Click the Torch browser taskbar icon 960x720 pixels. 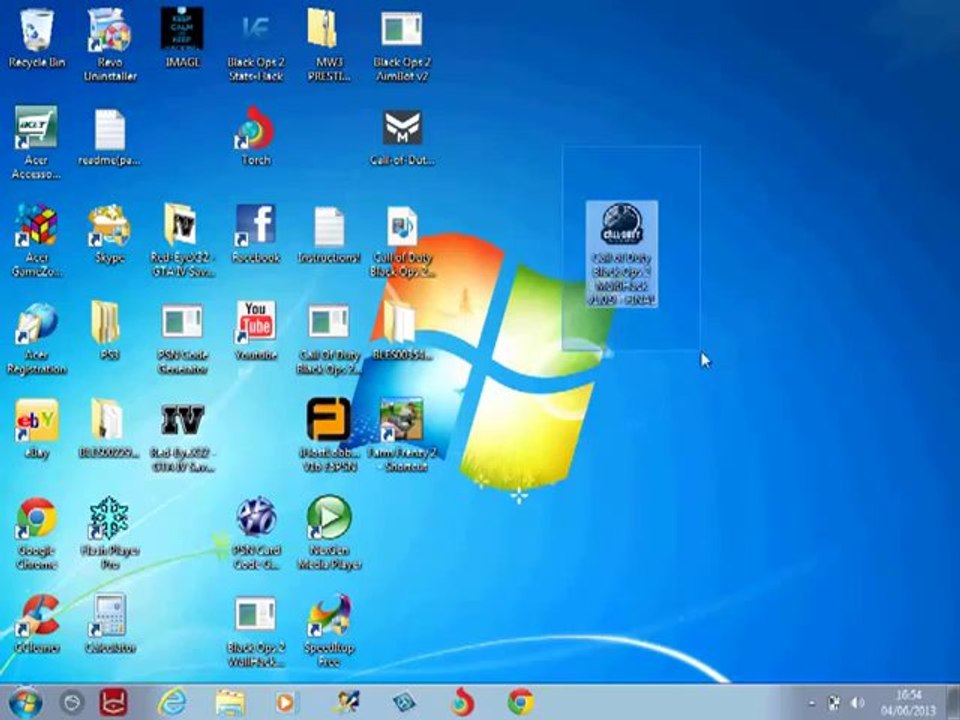(462, 702)
